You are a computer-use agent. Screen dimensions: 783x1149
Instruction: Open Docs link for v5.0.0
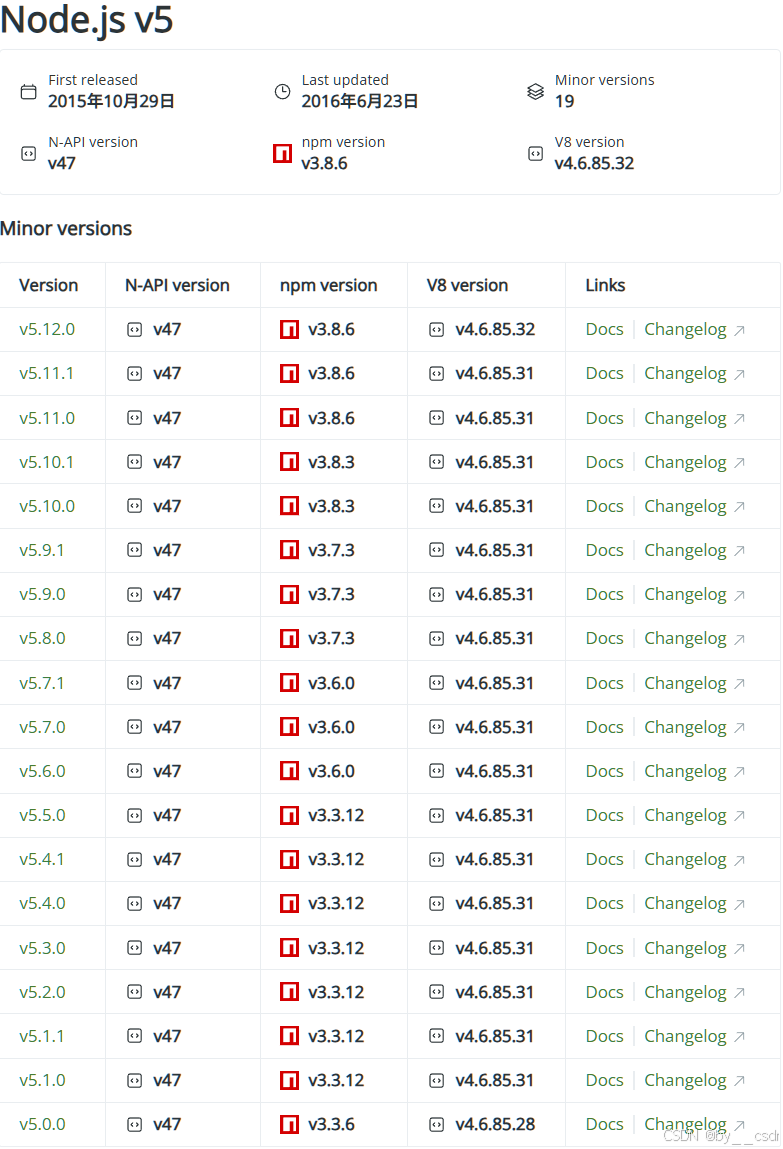(x=604, y=1124)
